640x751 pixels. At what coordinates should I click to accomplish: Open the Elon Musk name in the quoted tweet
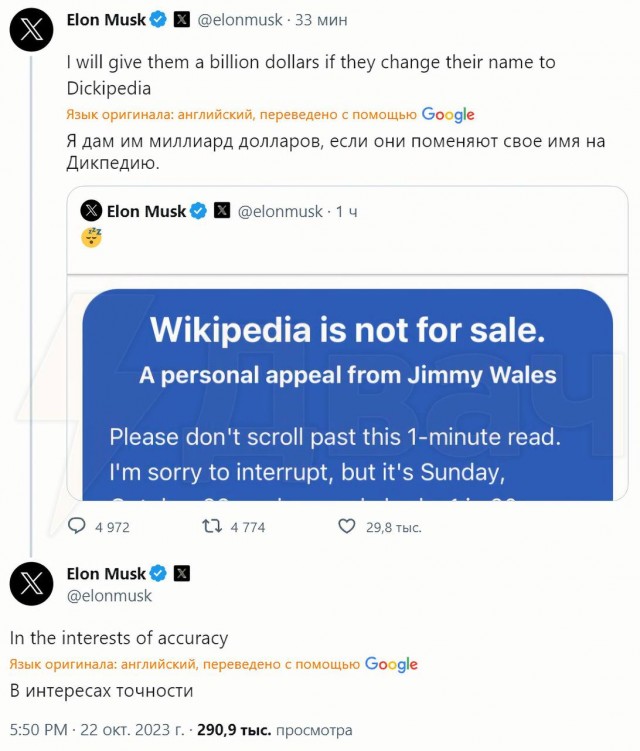click(146, 210)
